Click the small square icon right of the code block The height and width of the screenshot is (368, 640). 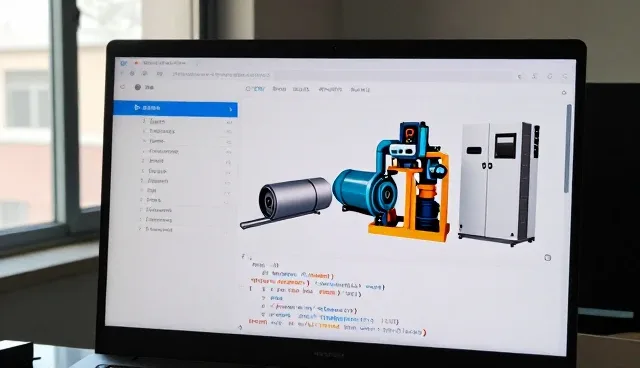pyautogui.click(x=548, y=257)
